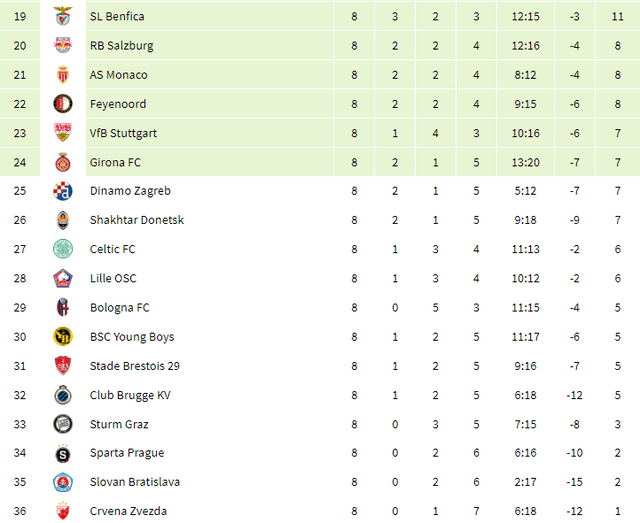Click the Shakhtar Donetsk club logo
The height and width of the screenshot is (523, 640).
63,220
